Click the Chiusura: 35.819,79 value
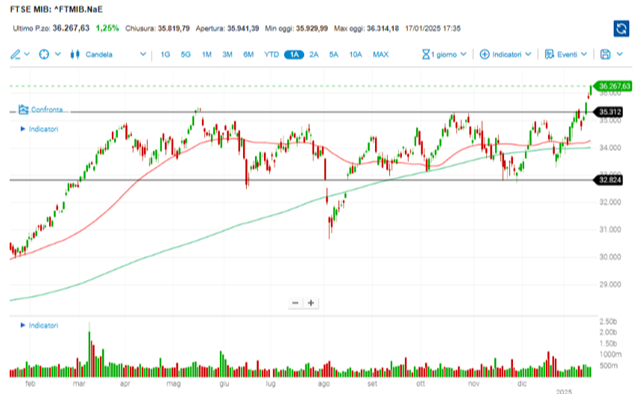This screenshot has width=636, height=394. click(157, 28)
